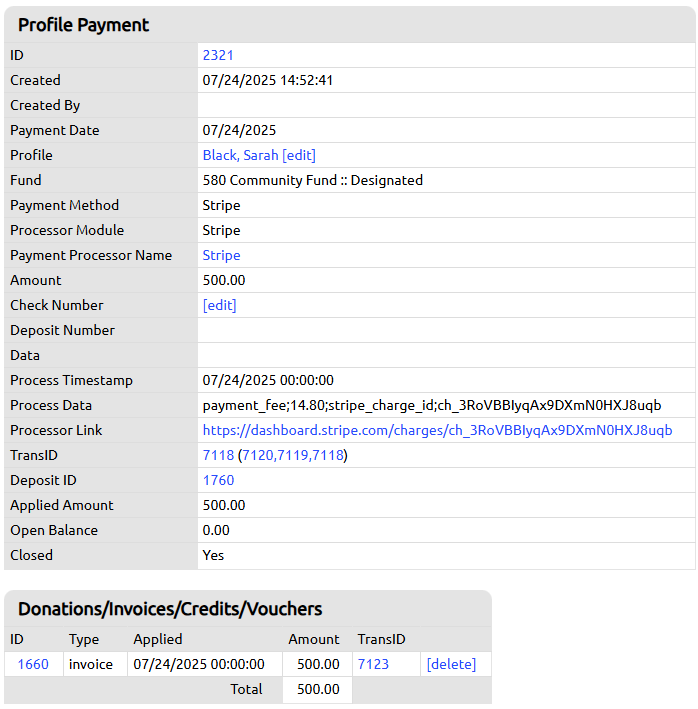Select the Process Data payment_fee text
This screenshot has width=698, height=709.
coord(432,405)
